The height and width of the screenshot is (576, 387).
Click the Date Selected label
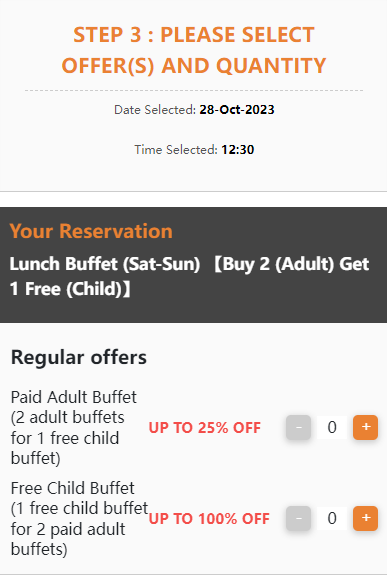tap(155, 109)
